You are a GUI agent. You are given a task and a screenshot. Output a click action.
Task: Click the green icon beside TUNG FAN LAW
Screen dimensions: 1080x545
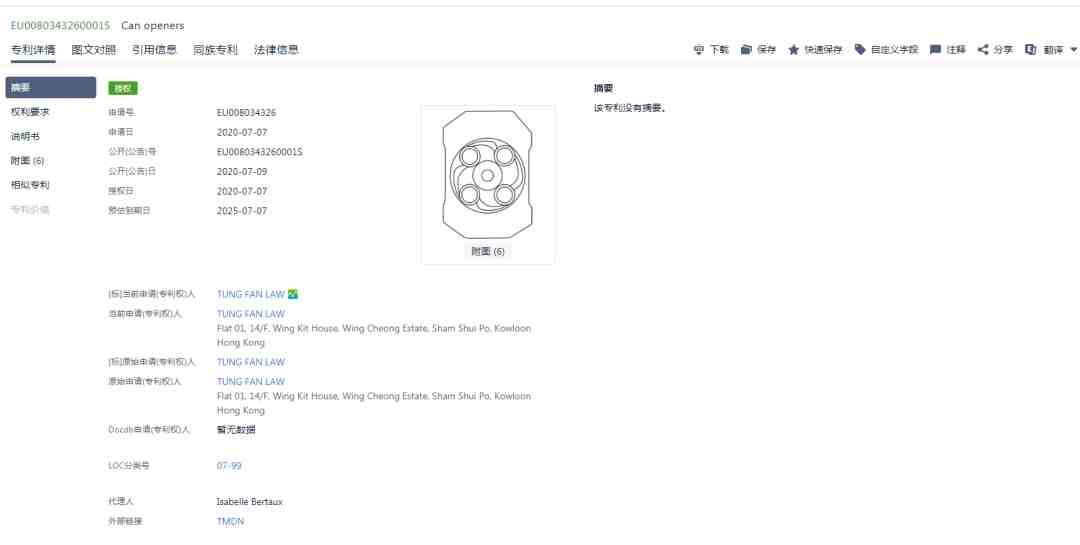[293, 294]
